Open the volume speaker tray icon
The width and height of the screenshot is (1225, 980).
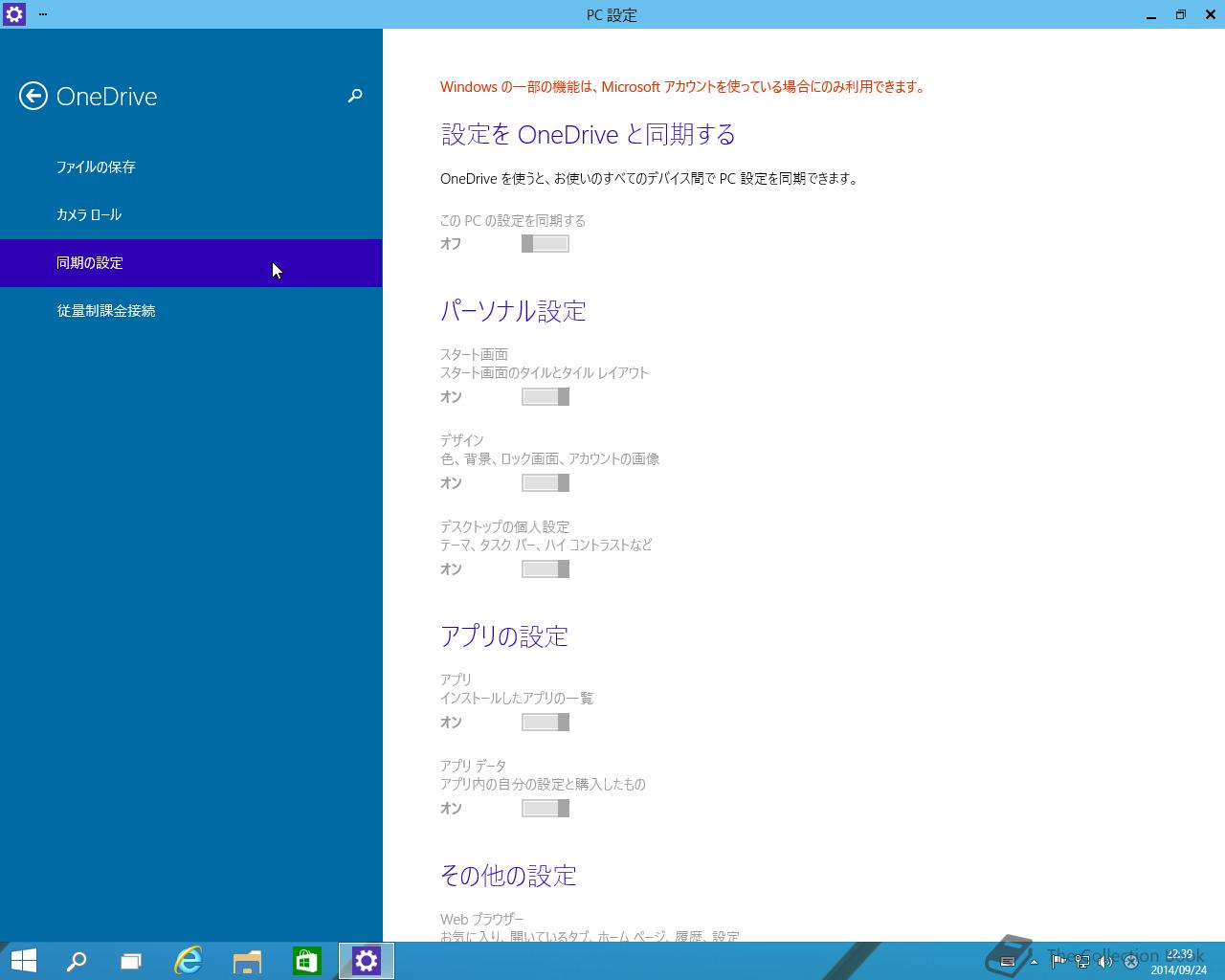(1106, 962)
